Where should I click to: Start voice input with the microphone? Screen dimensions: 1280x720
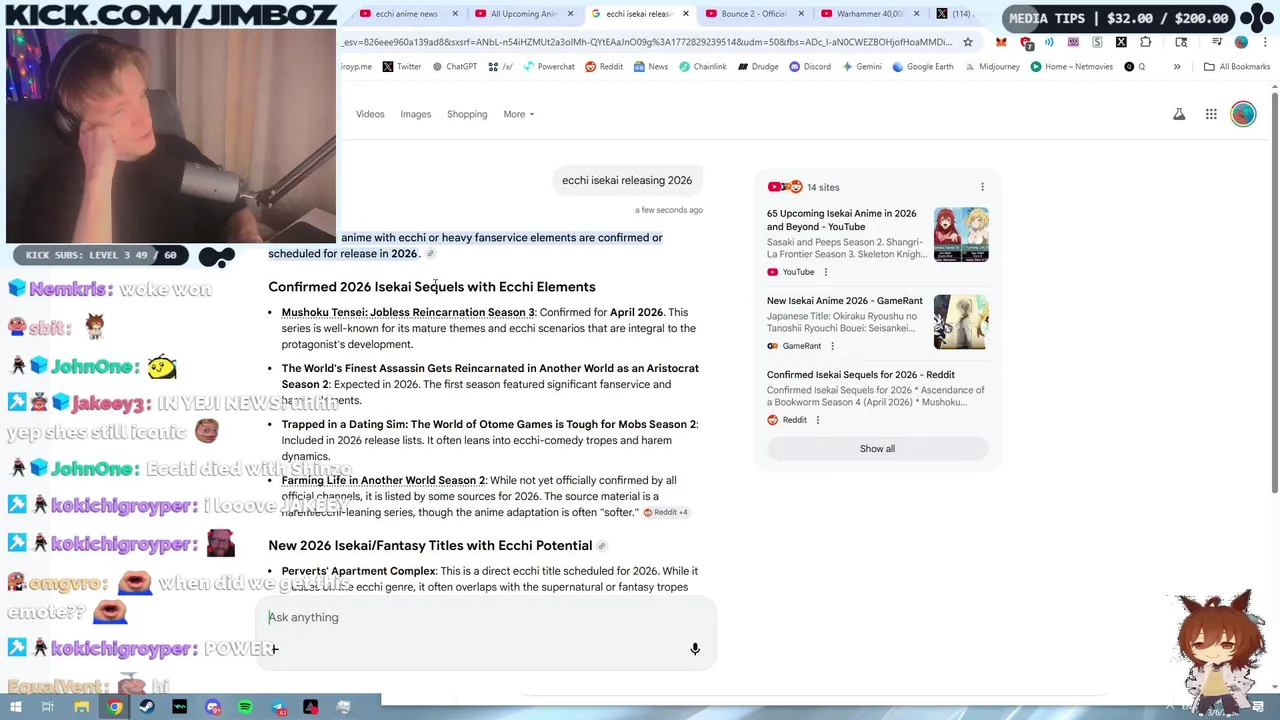tap(695, 649)
